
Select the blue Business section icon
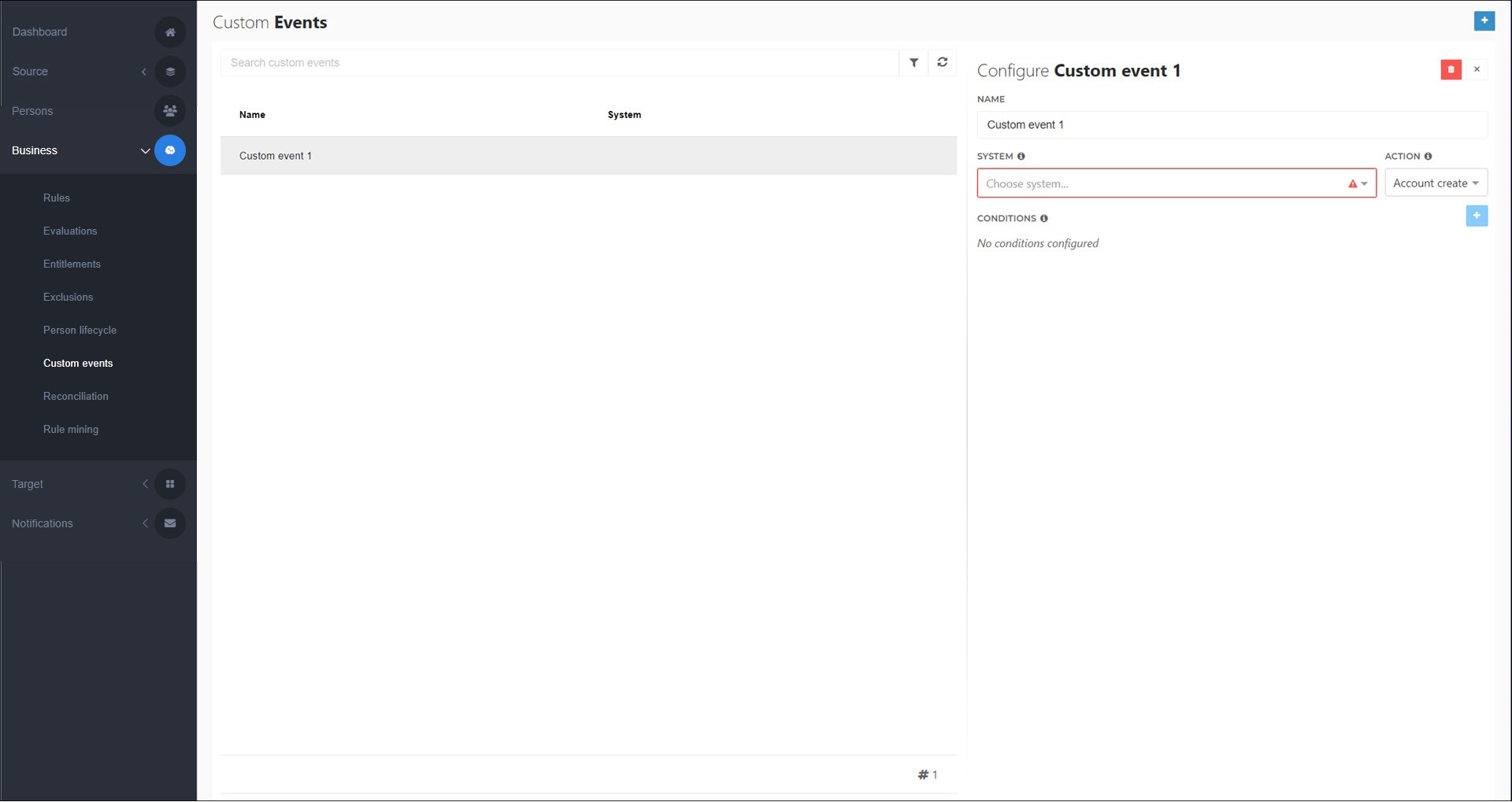click(170, 150)
